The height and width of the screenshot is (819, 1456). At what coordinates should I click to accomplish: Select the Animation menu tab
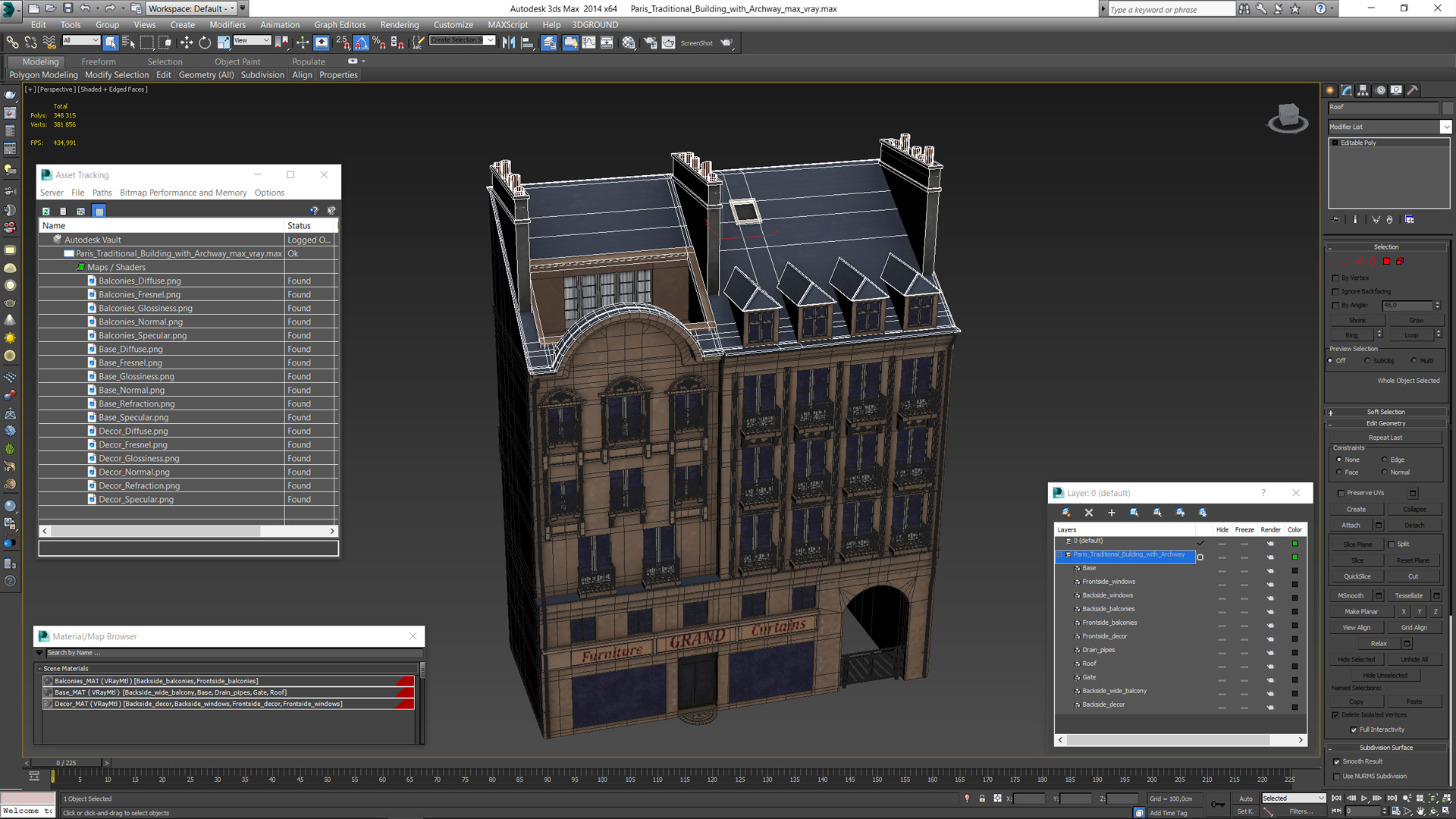[280, 24]
